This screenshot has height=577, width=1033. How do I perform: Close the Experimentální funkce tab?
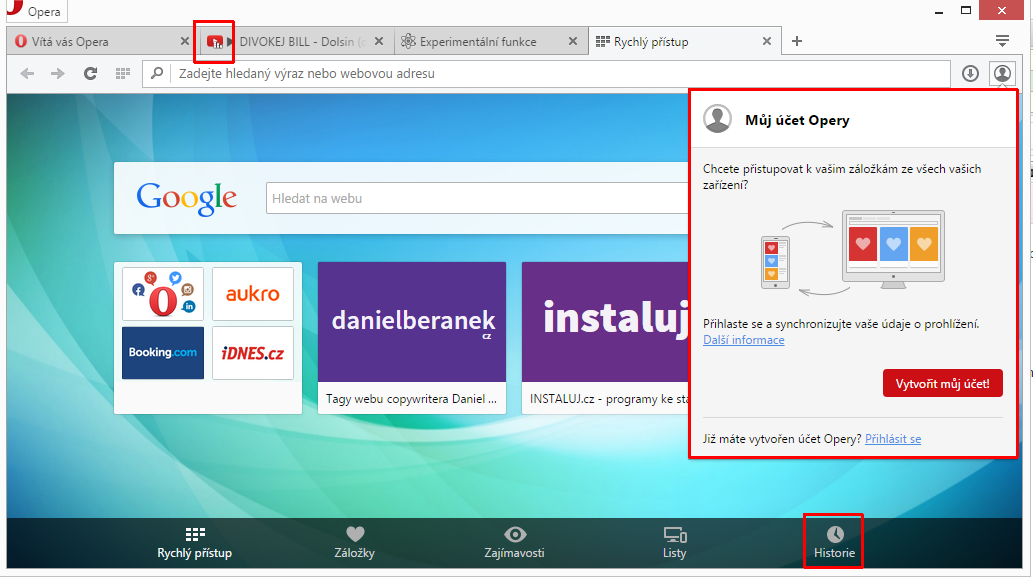coord(573,41)
